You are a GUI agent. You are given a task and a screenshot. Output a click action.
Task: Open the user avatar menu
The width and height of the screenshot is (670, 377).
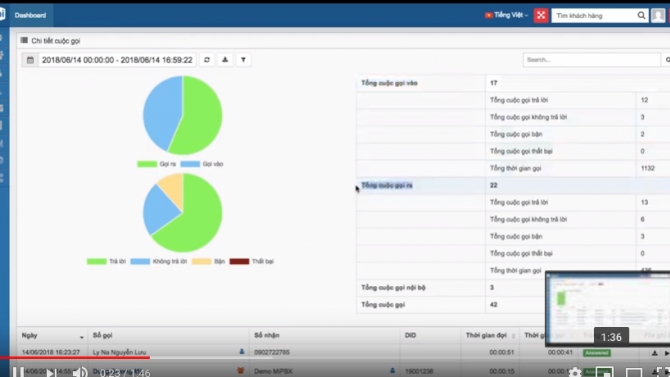[658, 15]
